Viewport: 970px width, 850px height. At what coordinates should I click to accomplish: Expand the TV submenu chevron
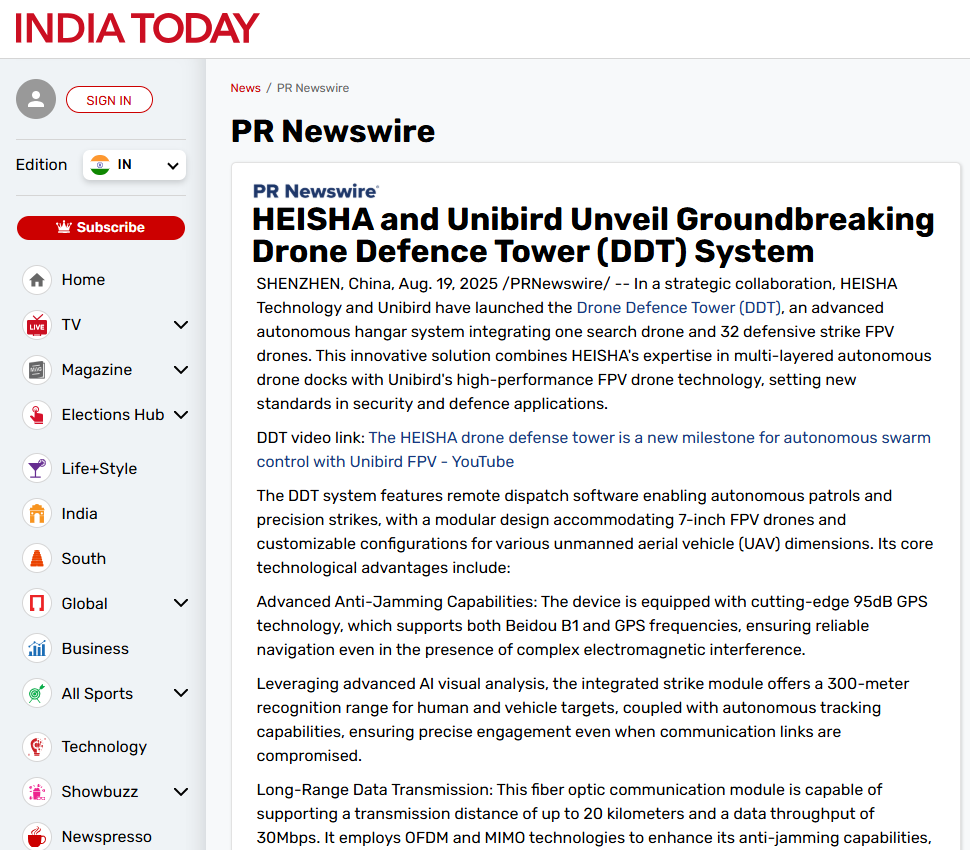click(181, 325)
